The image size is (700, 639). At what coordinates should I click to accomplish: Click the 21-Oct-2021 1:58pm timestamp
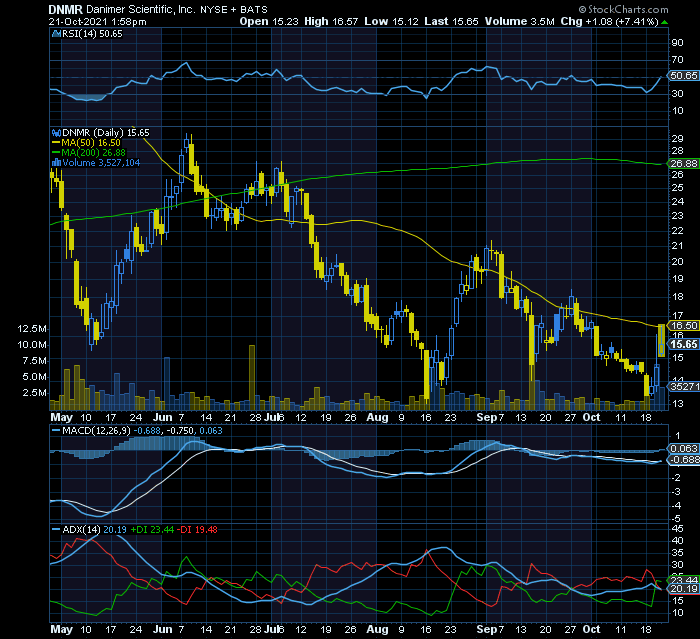[x=97, y=21]
